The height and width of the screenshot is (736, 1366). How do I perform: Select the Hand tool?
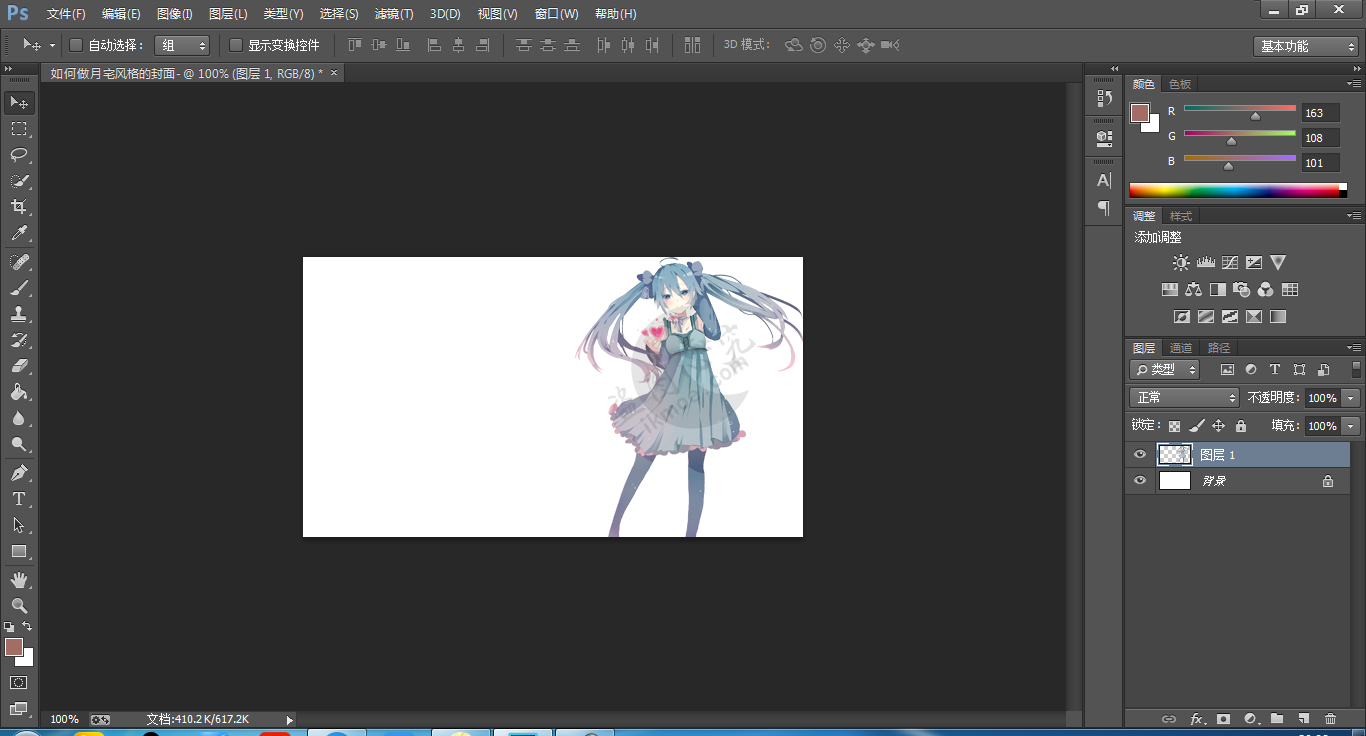point(19,579)
